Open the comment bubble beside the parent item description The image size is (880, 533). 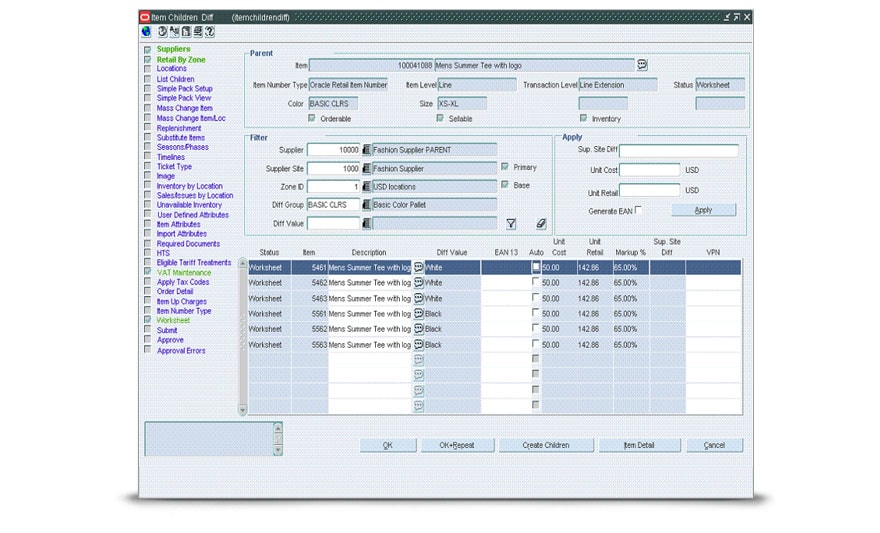pos(642,65)
